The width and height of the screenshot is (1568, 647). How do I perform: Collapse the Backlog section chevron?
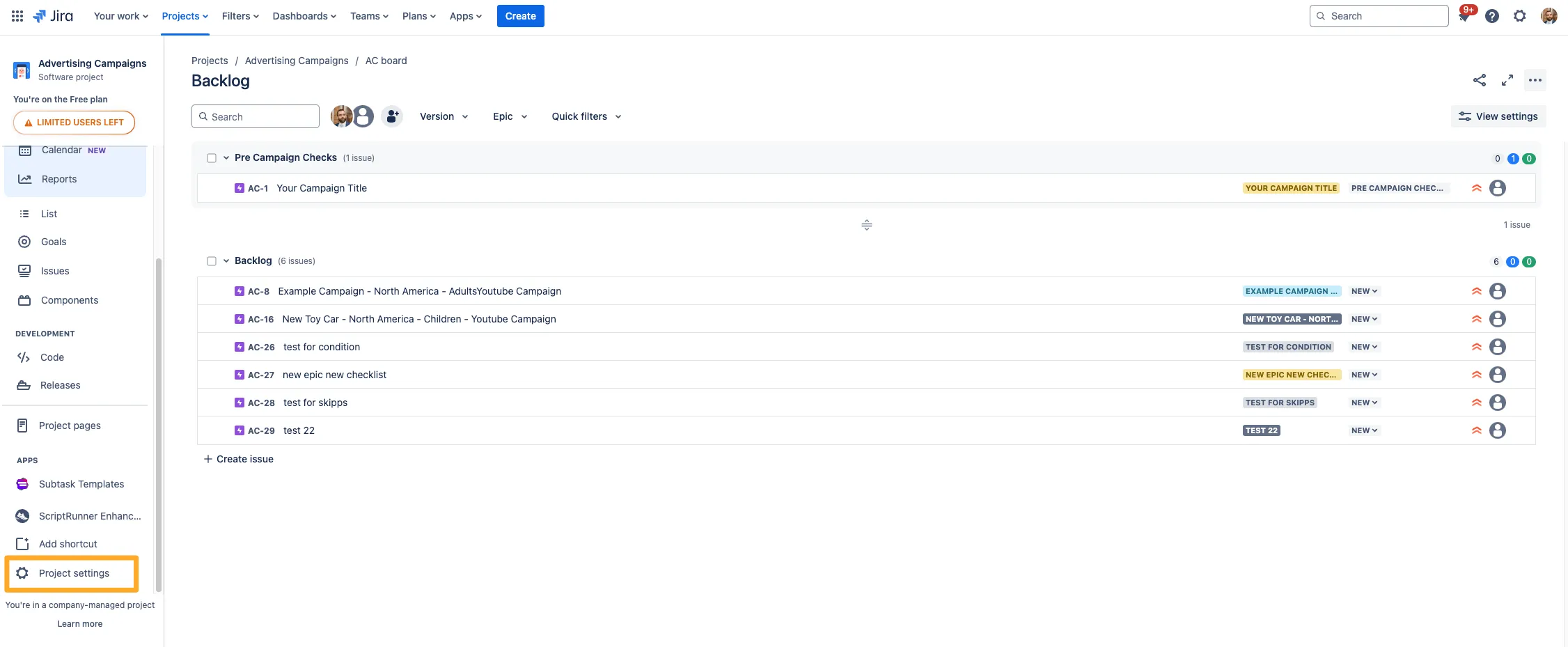point(226,261)
